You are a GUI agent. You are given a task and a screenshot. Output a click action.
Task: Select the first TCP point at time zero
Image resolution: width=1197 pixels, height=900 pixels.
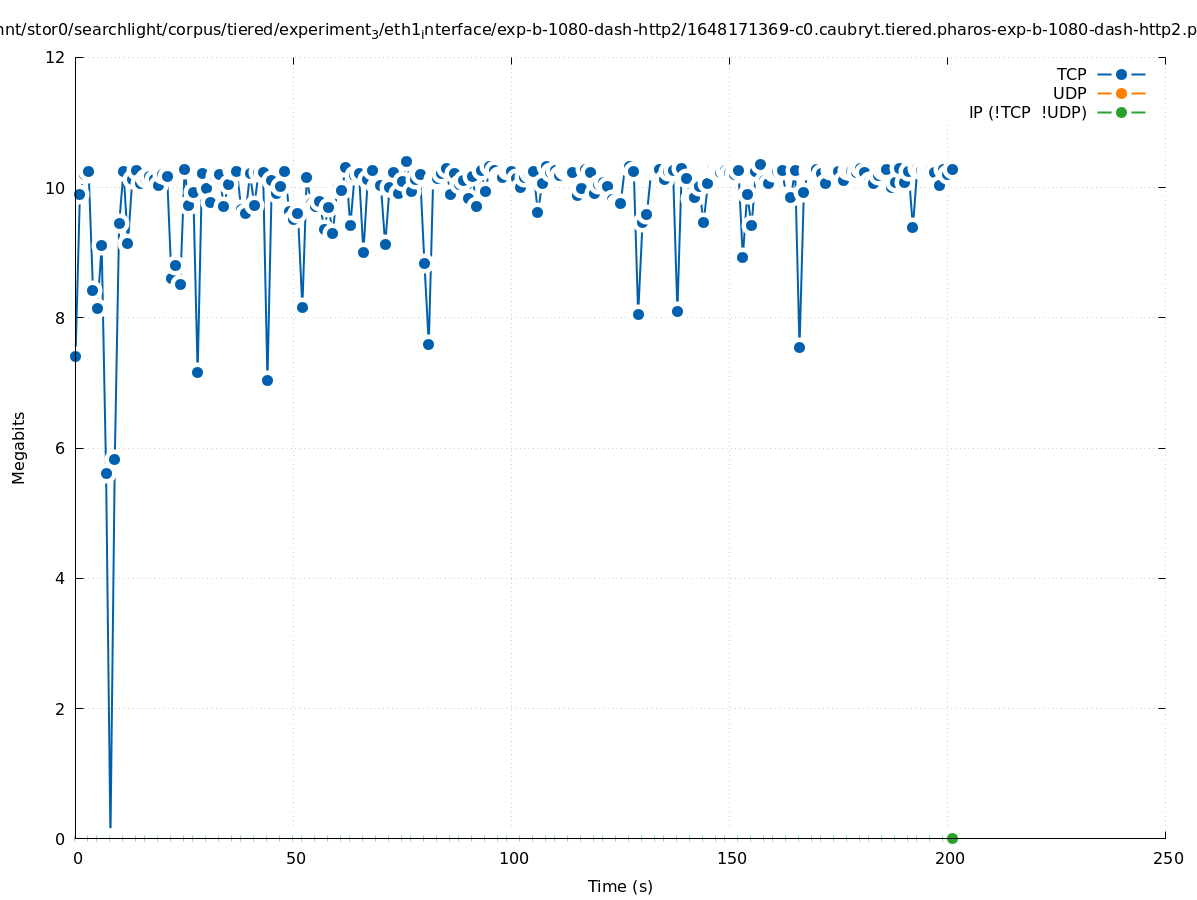(x=75, y=356)
